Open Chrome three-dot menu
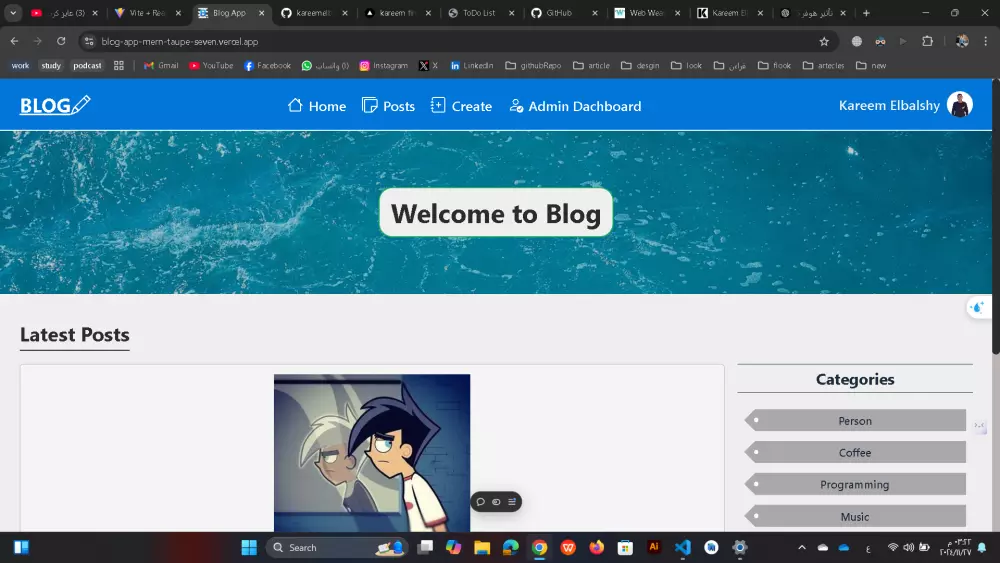The image size is (1000, 563). (986, 41)
